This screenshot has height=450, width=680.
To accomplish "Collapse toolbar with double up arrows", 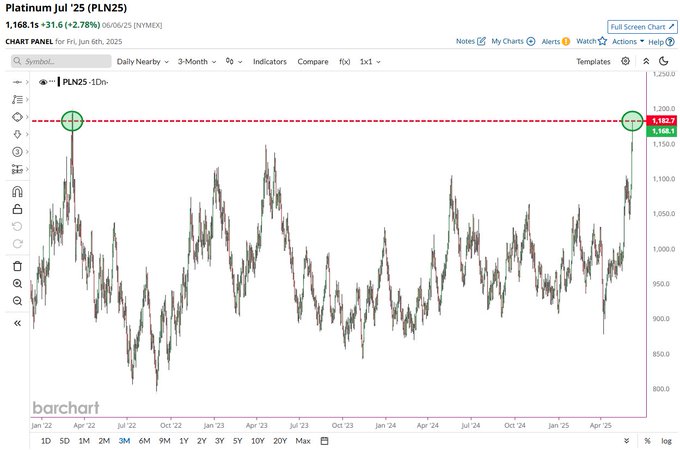I will tap(646, 61).
